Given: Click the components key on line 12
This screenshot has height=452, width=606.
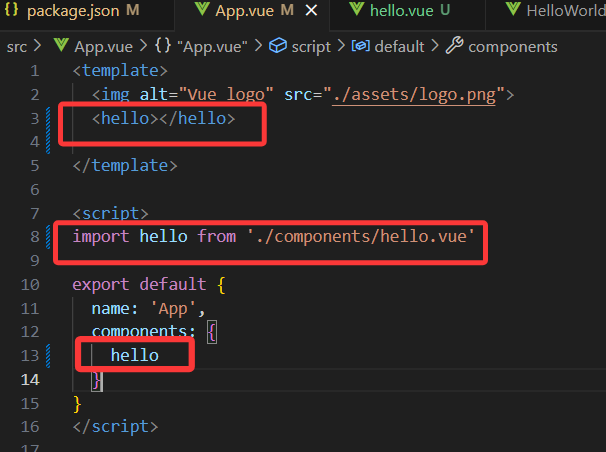Looking at the screenshot, I should pyautogui.click(x=139, y=332).
